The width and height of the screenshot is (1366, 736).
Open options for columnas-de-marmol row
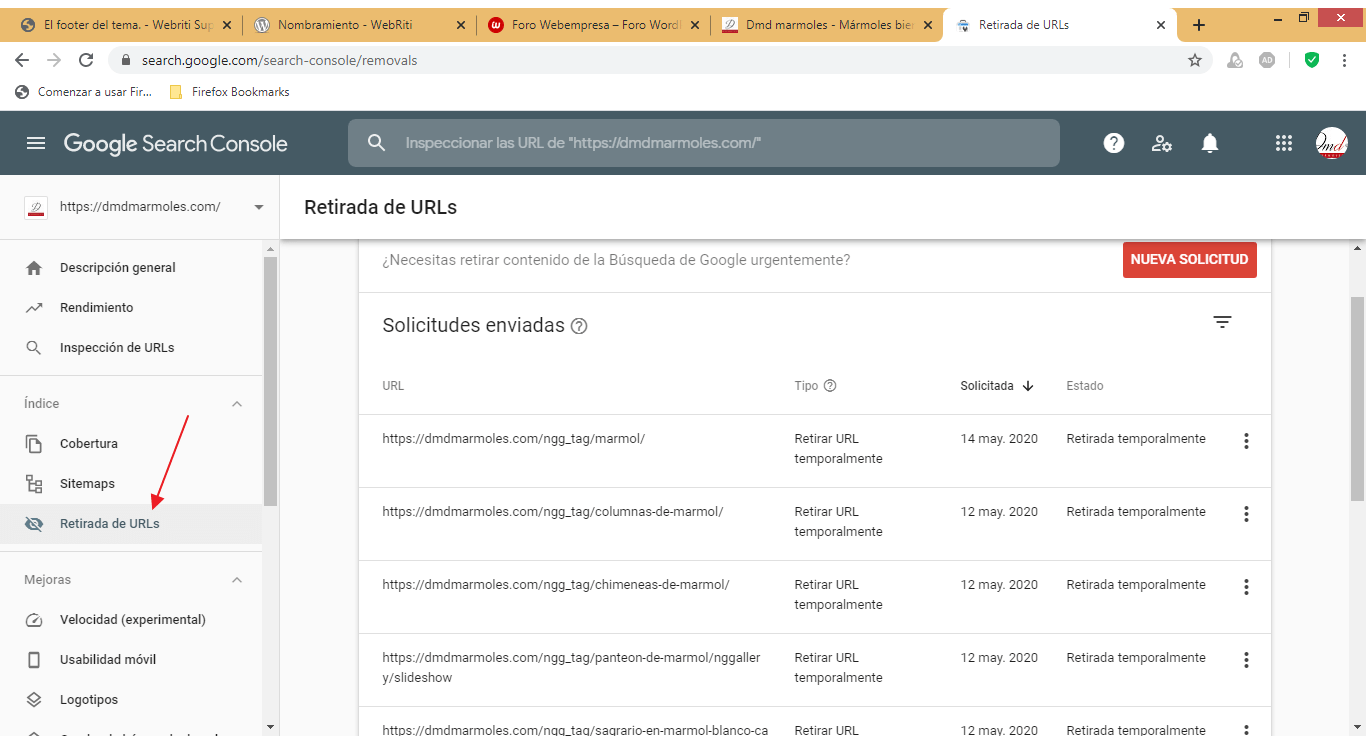click(x=1246, y=514)
